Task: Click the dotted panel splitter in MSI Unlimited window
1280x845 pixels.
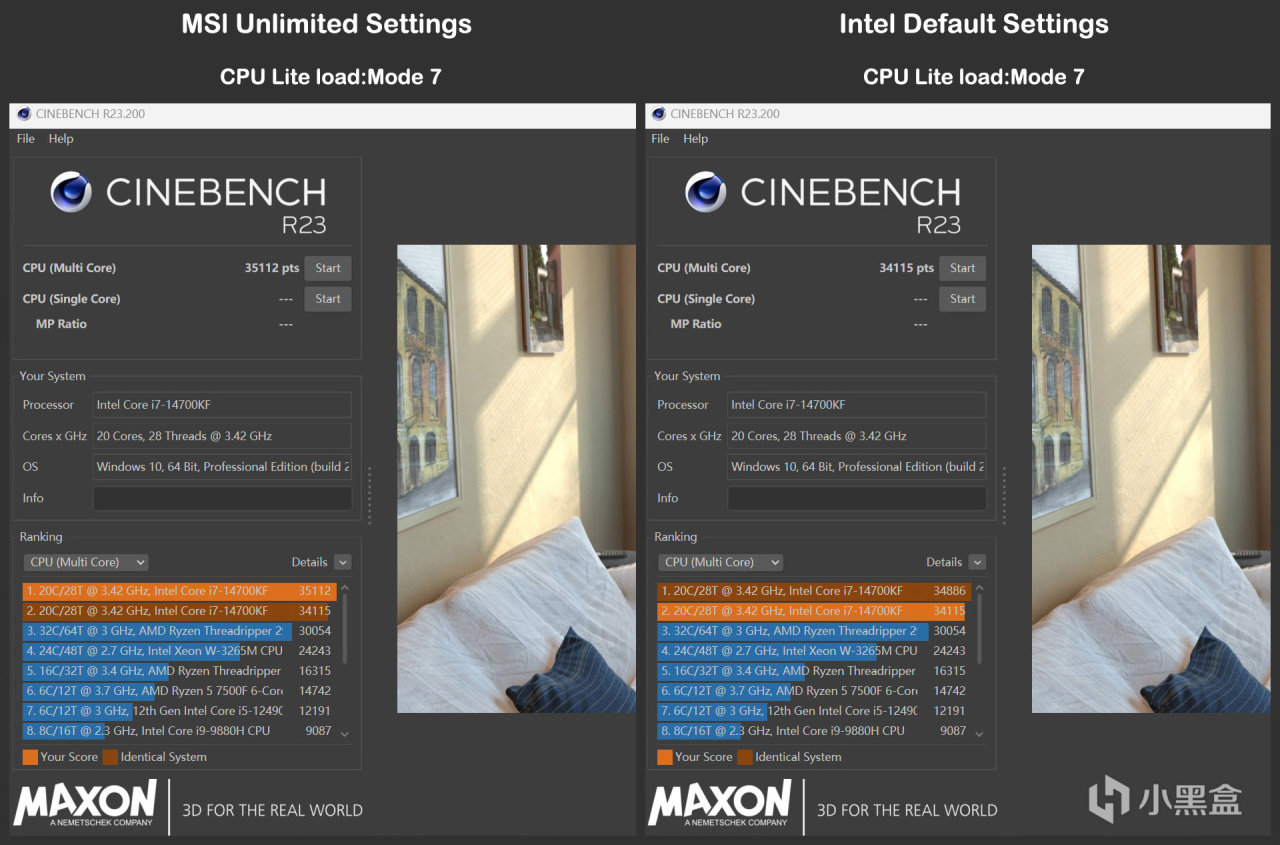Action: (x=369, y=495)
